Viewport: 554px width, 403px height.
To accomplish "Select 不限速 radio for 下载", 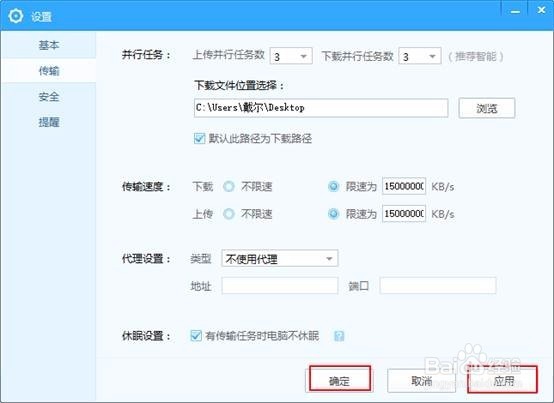I will pyautogui.click(x=229, y=186).
